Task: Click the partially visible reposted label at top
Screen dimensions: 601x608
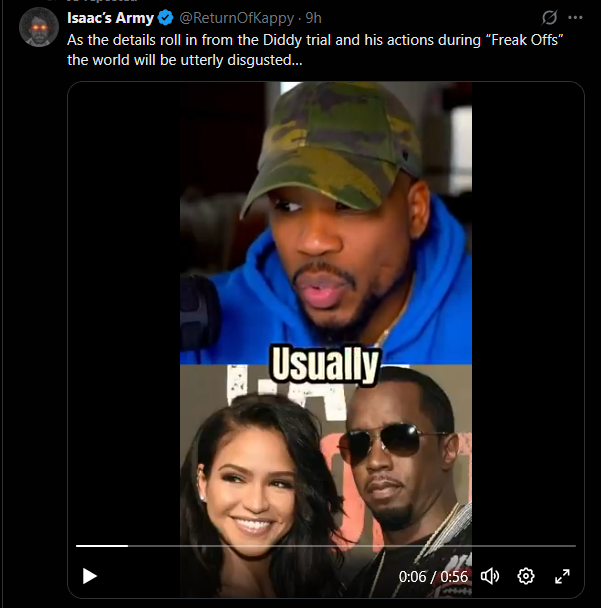Action: 102,1
